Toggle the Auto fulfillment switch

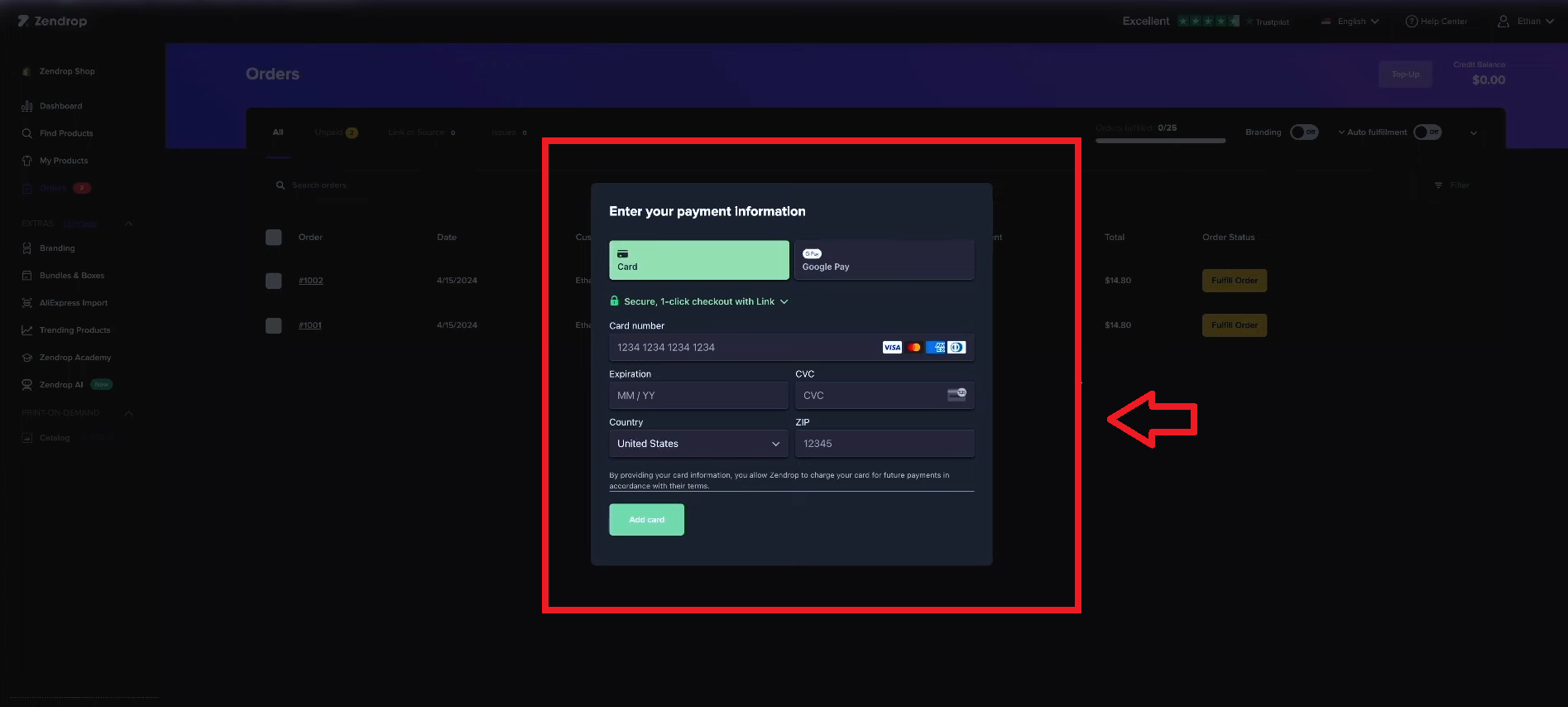tap(1427, 132)
